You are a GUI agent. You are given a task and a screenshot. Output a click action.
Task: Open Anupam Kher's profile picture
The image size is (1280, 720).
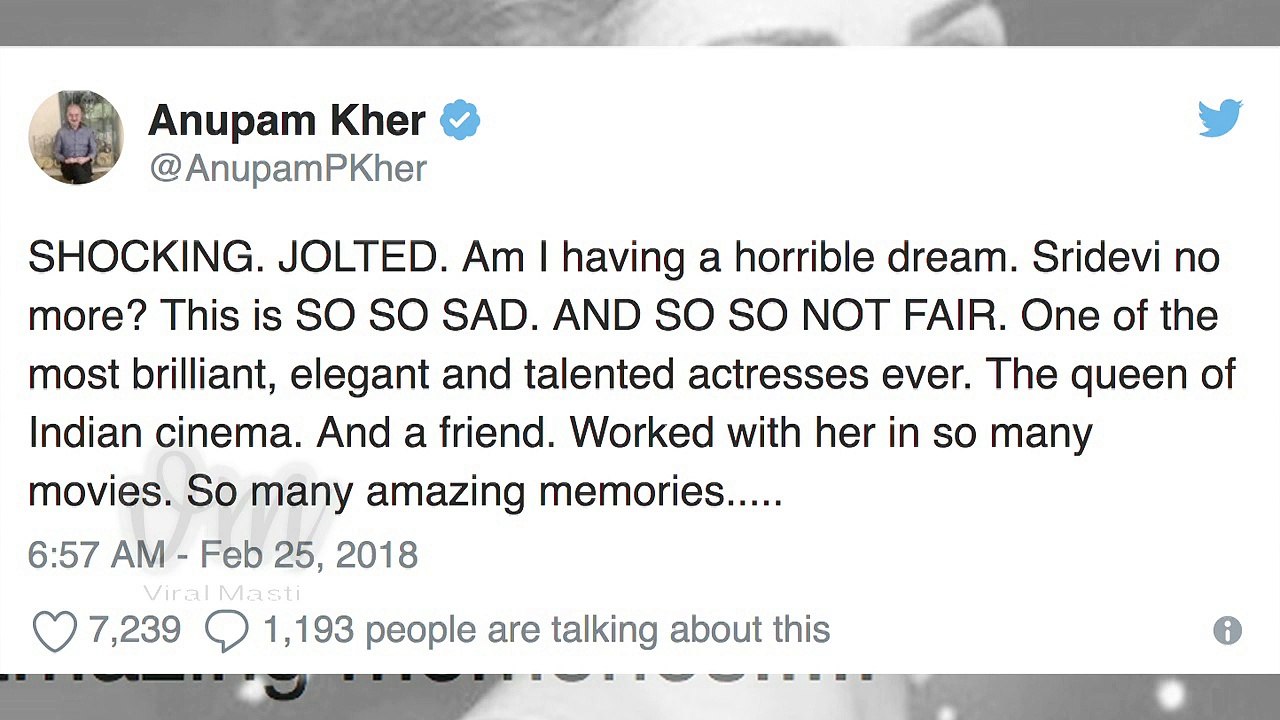(76, 137)
